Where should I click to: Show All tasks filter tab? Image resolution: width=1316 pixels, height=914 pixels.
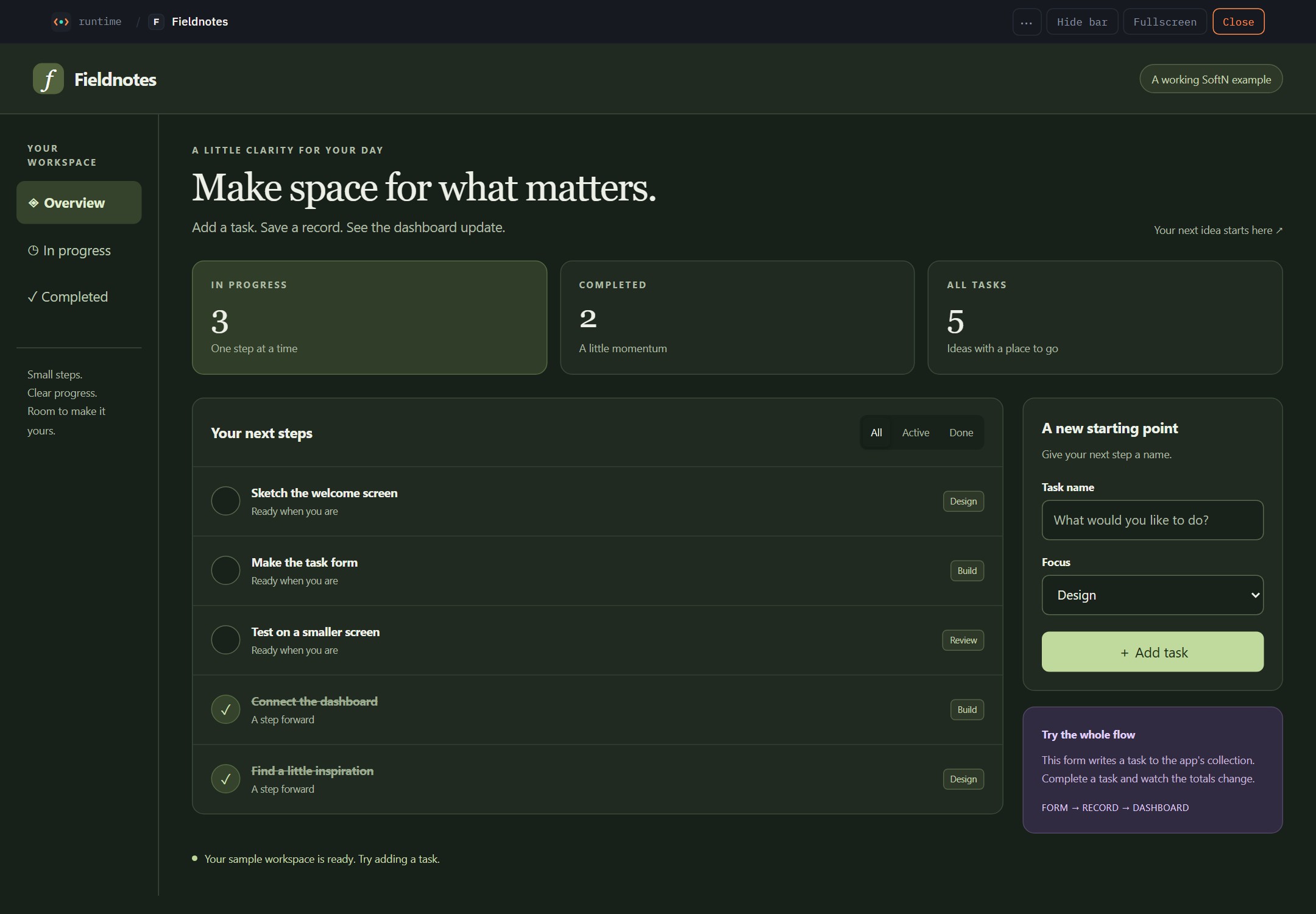pyautogui.click(x=876, y=433)
